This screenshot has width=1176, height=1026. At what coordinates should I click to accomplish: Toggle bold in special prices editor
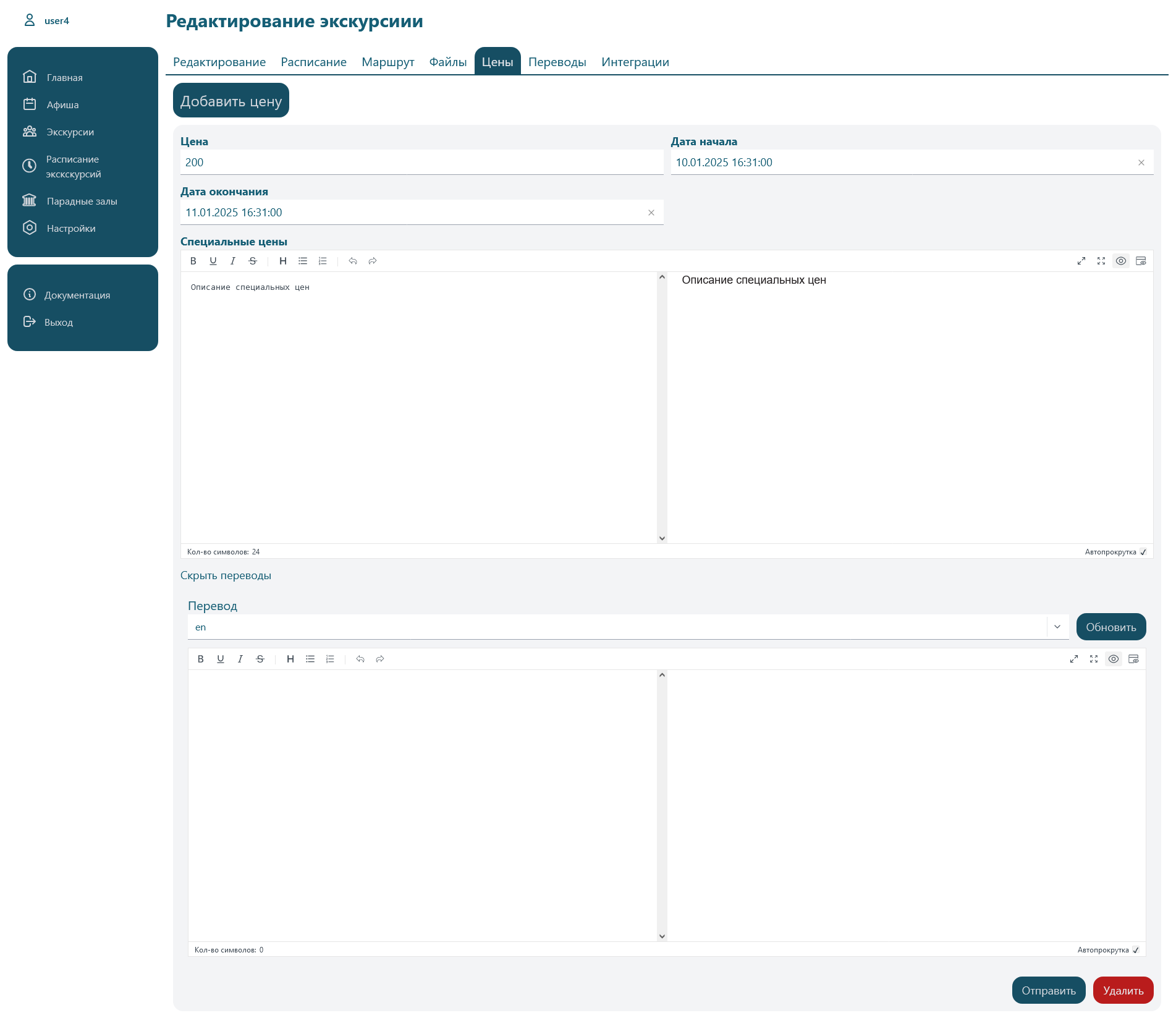(x=193, y=261)
